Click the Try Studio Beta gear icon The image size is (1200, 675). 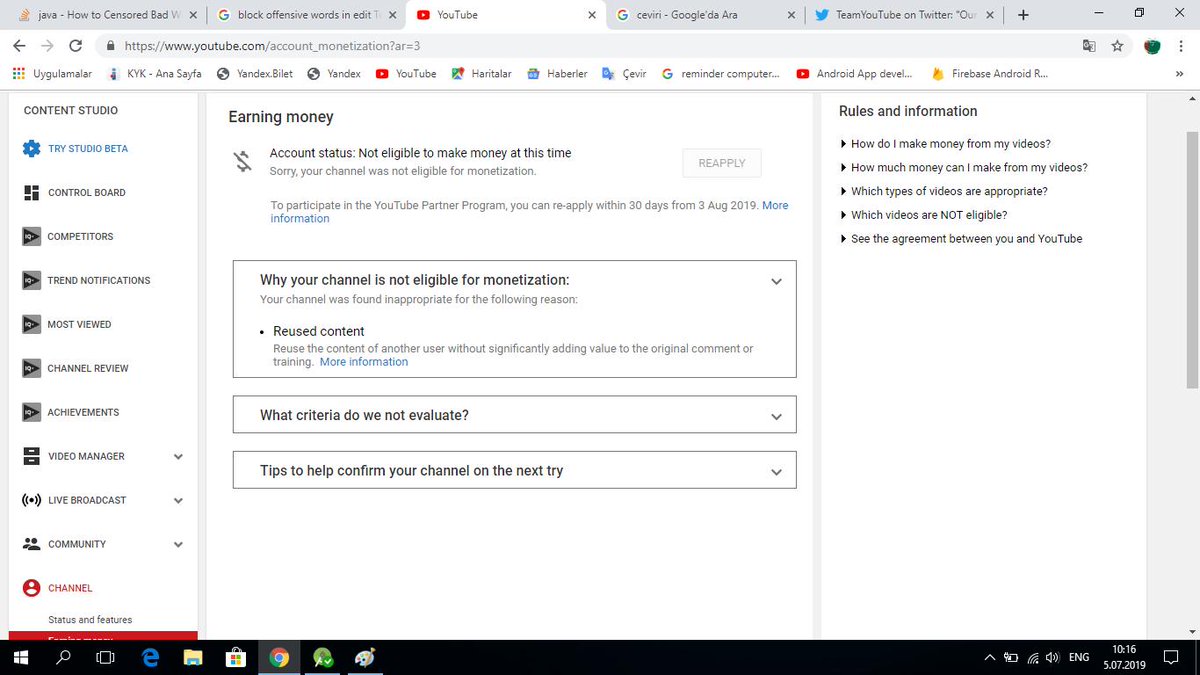pos(30,149)
